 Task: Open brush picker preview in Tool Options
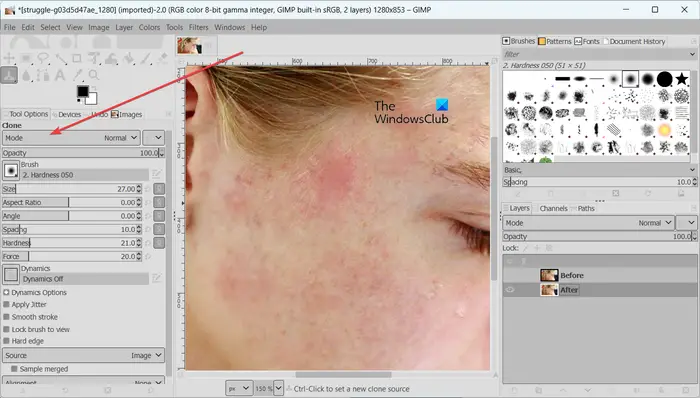(11, 170)
